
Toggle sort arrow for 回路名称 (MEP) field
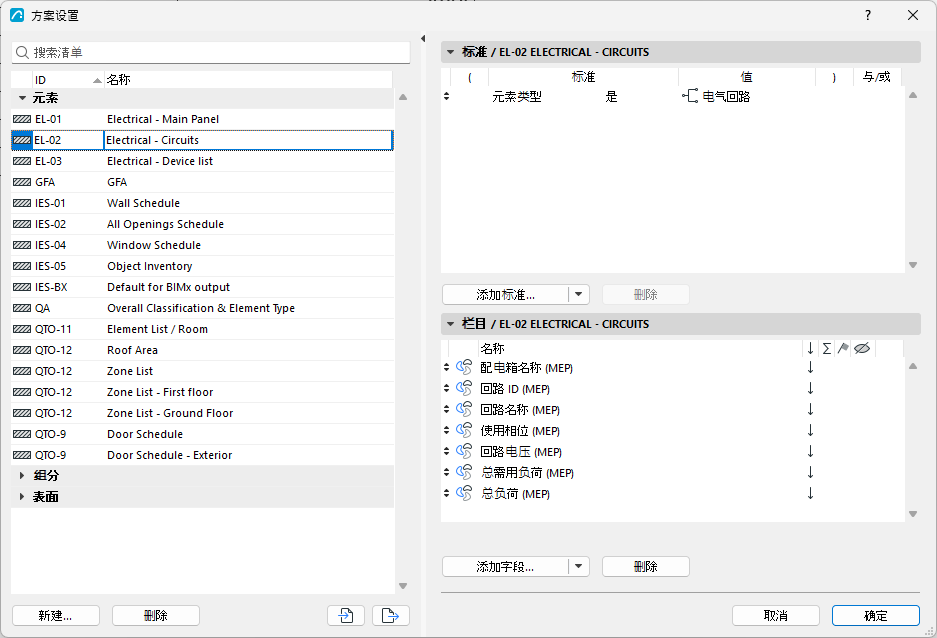point(810,409)
